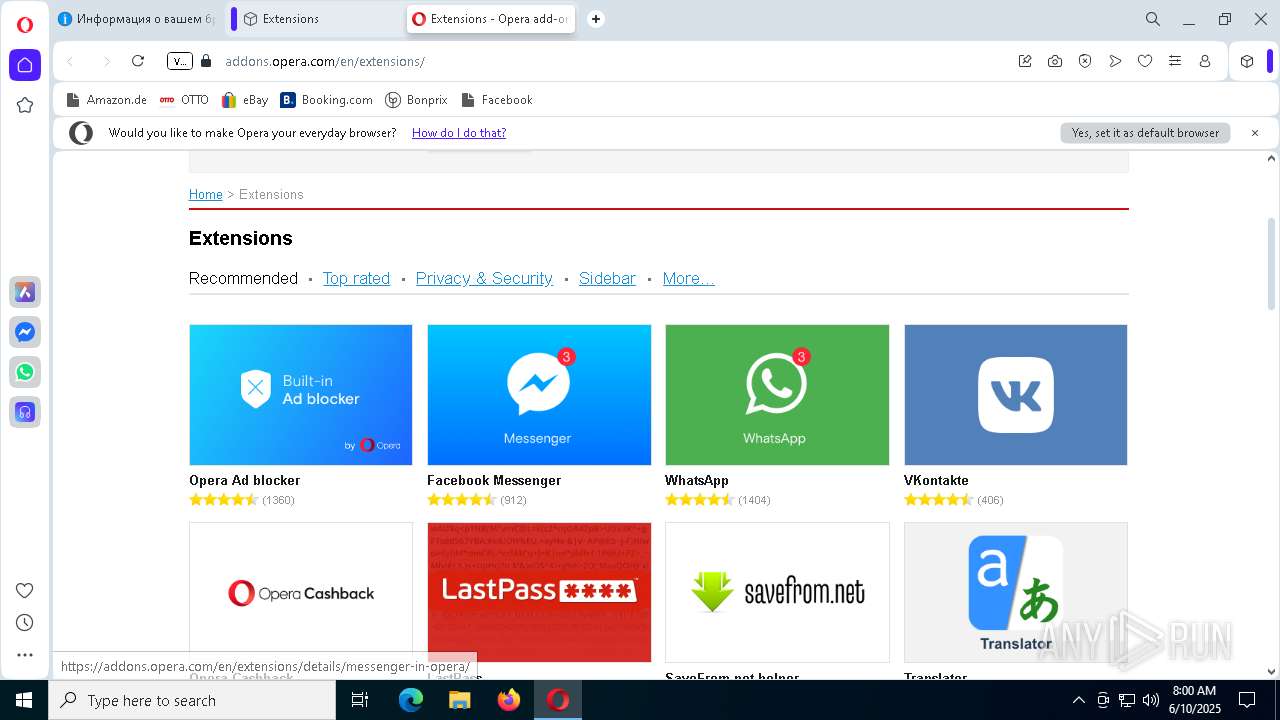
Task: Expand the More... categories menu
Action: point(688,278)
